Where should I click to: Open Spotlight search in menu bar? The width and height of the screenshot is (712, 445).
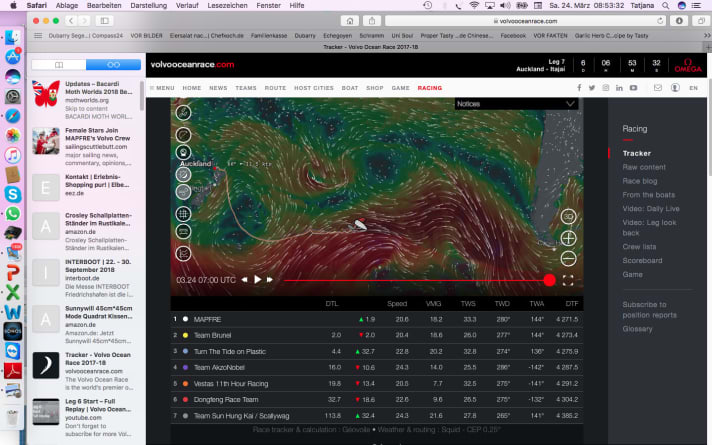(665, 5)
